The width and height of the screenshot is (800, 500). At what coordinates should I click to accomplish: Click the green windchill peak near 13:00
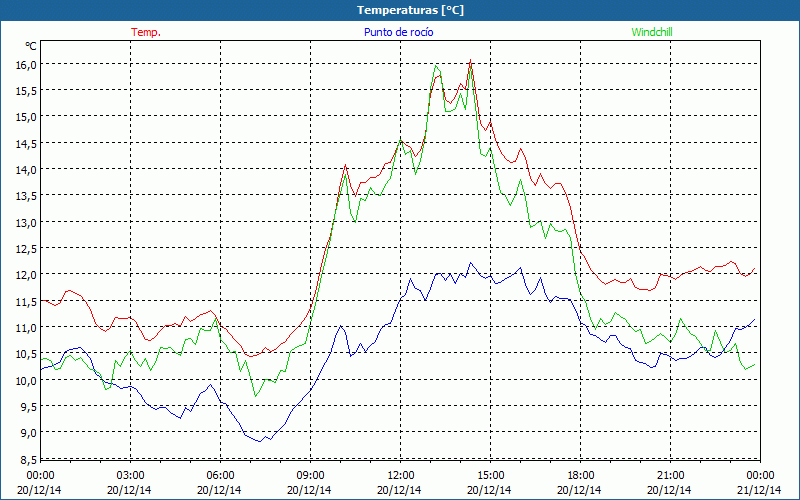(x=436, y=65)
